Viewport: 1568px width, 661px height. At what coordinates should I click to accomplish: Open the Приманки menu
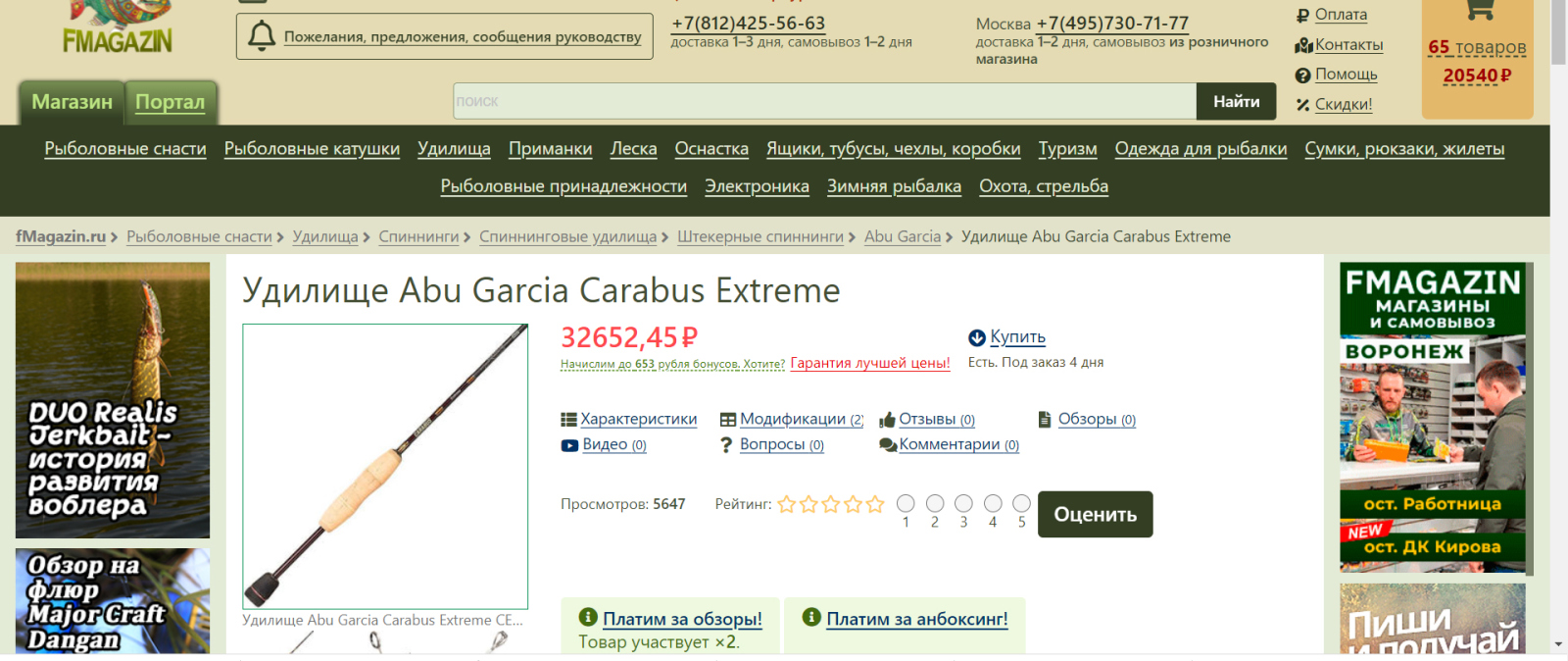pyautogui.click(x=550, y=149)
